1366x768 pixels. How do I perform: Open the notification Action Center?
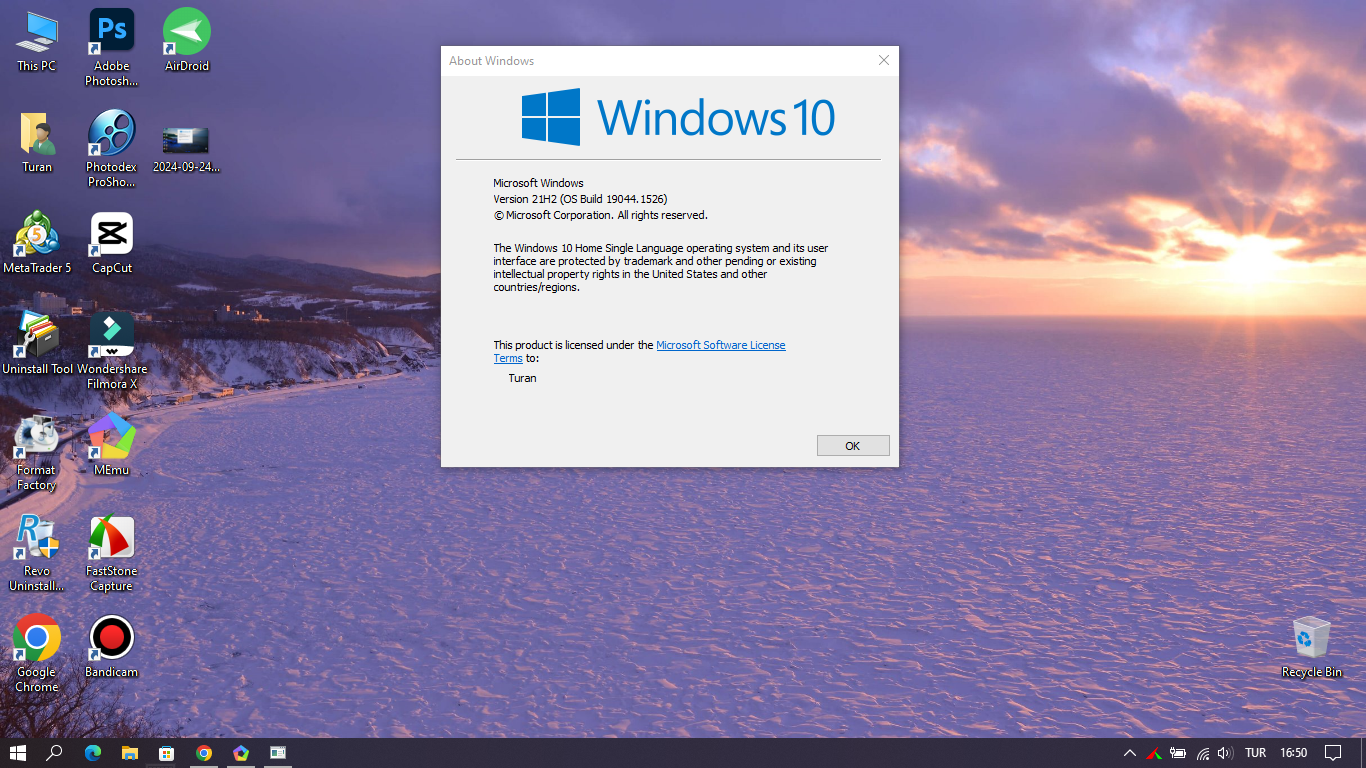[x=1333, y=753]
